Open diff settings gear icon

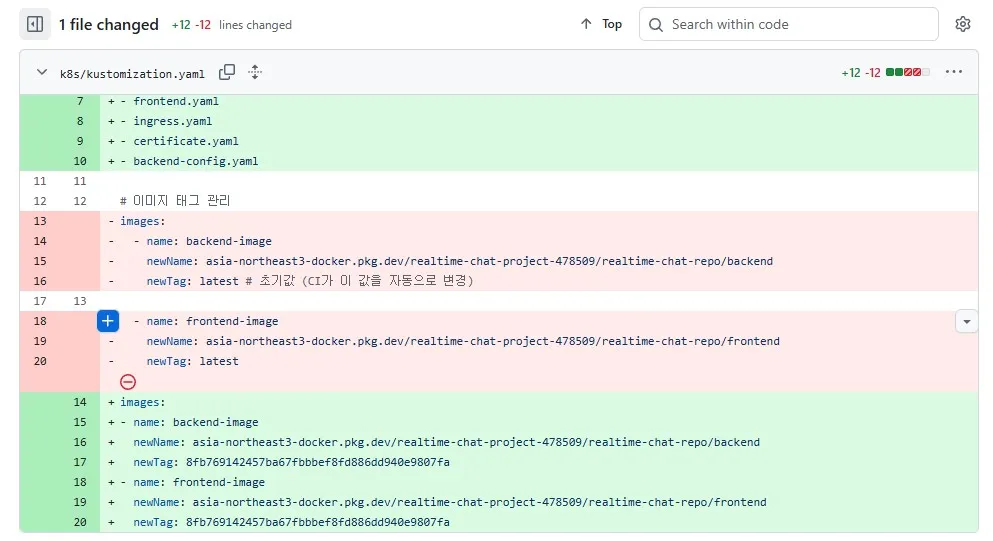click(x=963, y=24)
